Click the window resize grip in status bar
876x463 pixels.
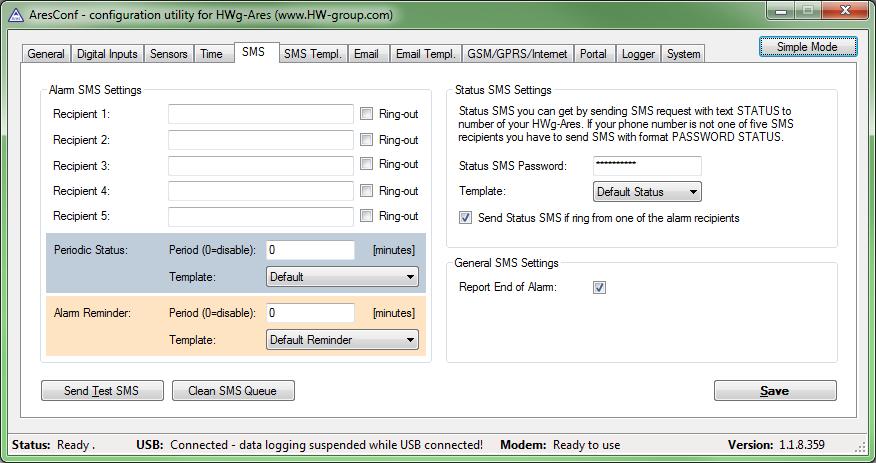click(860, 446)
